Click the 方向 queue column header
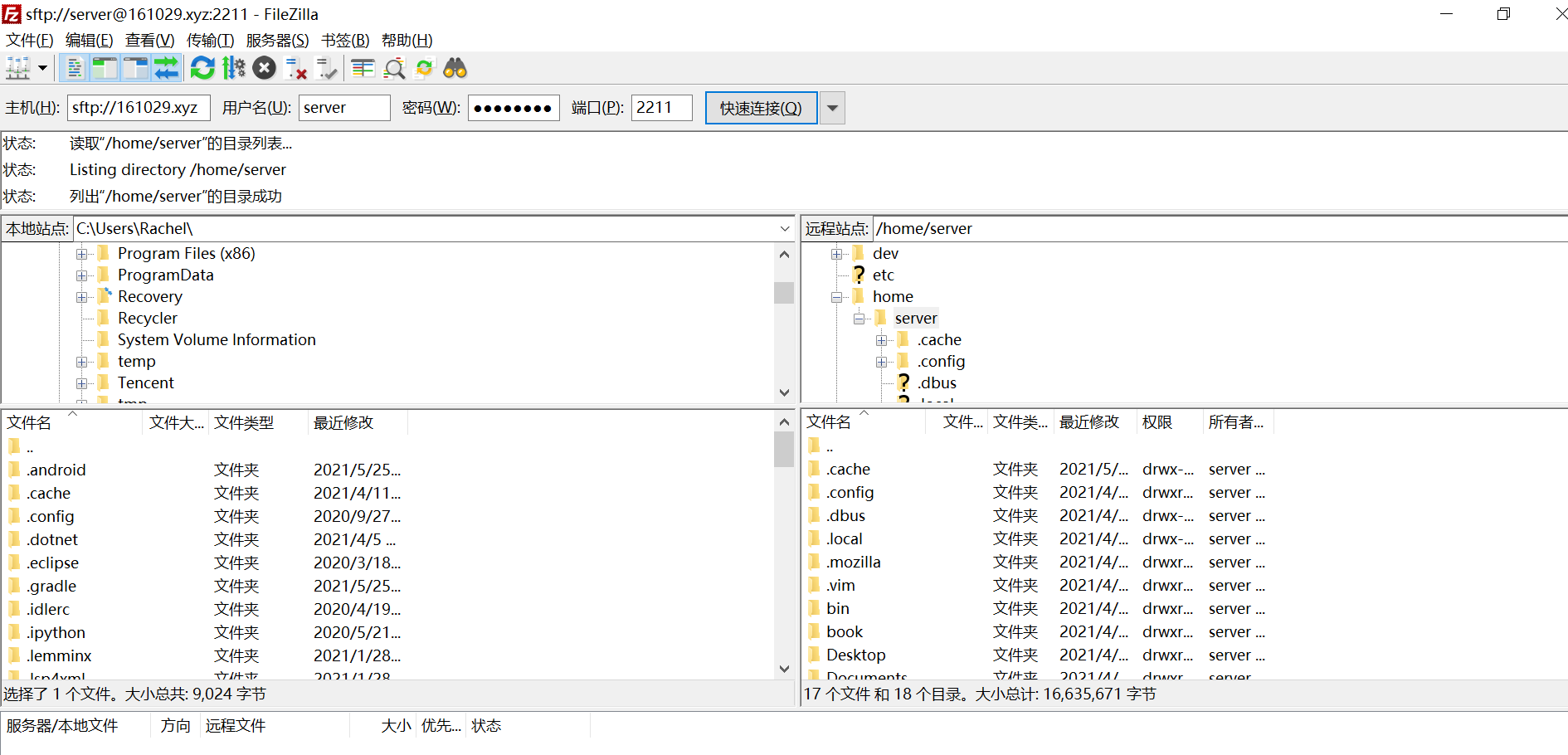Image resolution: width=1568 pixels, height=755 pixels. click(175, 726)
